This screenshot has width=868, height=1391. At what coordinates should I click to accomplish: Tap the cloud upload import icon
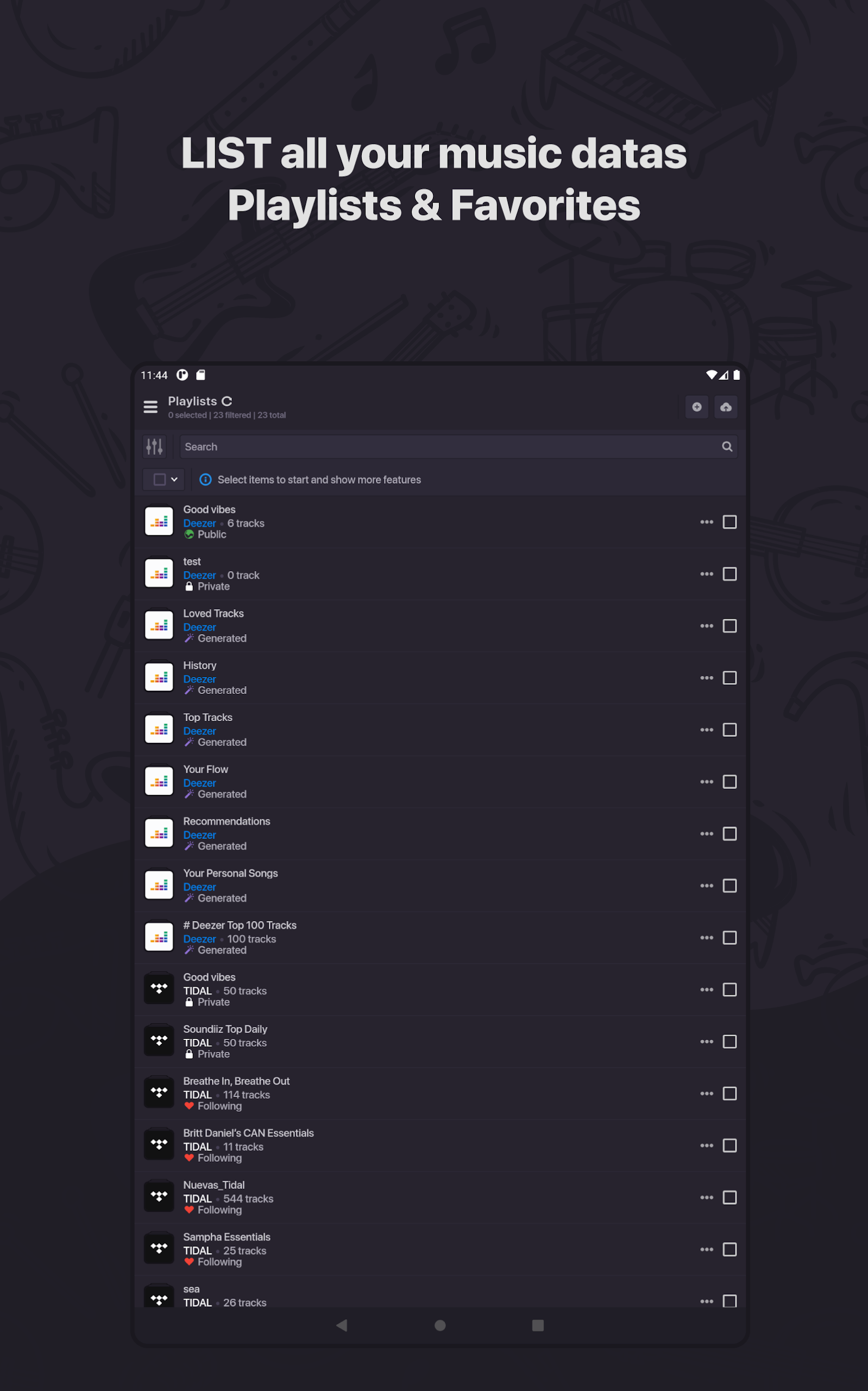(x=726, y=407)
